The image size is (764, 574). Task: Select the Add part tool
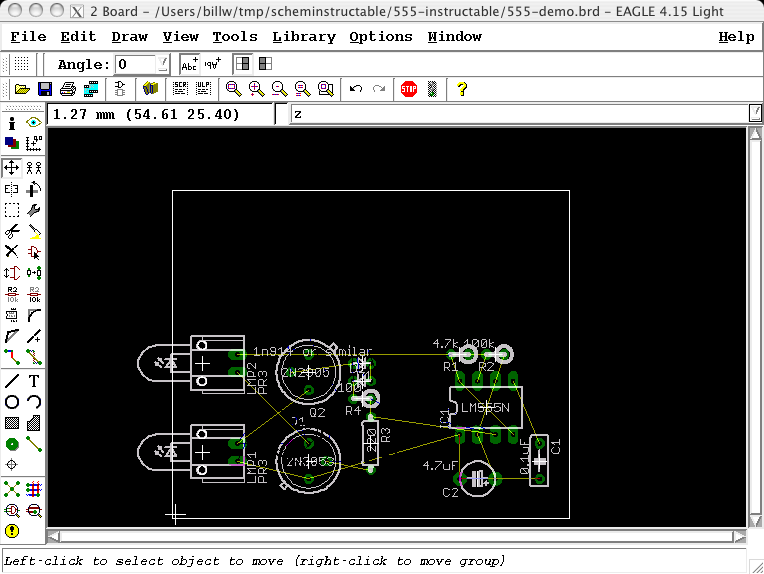[x=34, y=252]
